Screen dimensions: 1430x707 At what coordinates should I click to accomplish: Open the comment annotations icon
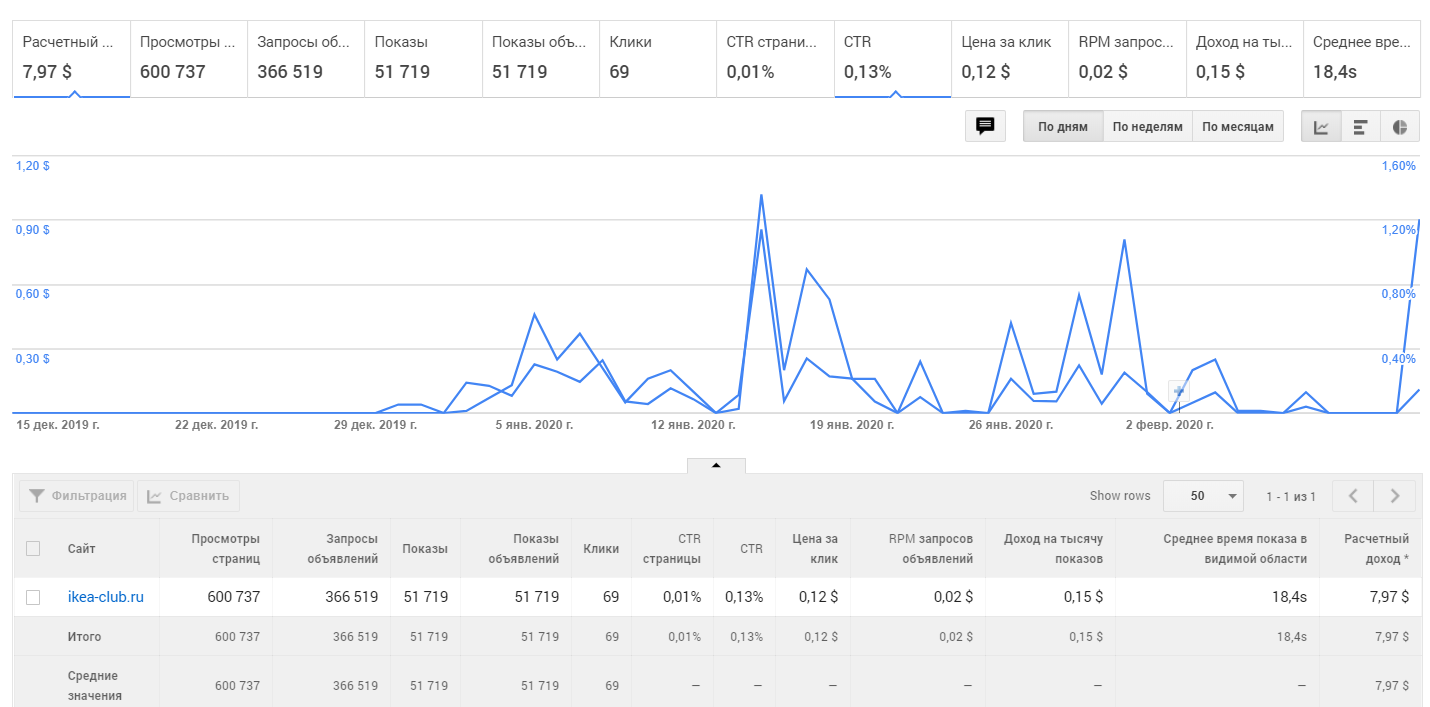point(985,126)
